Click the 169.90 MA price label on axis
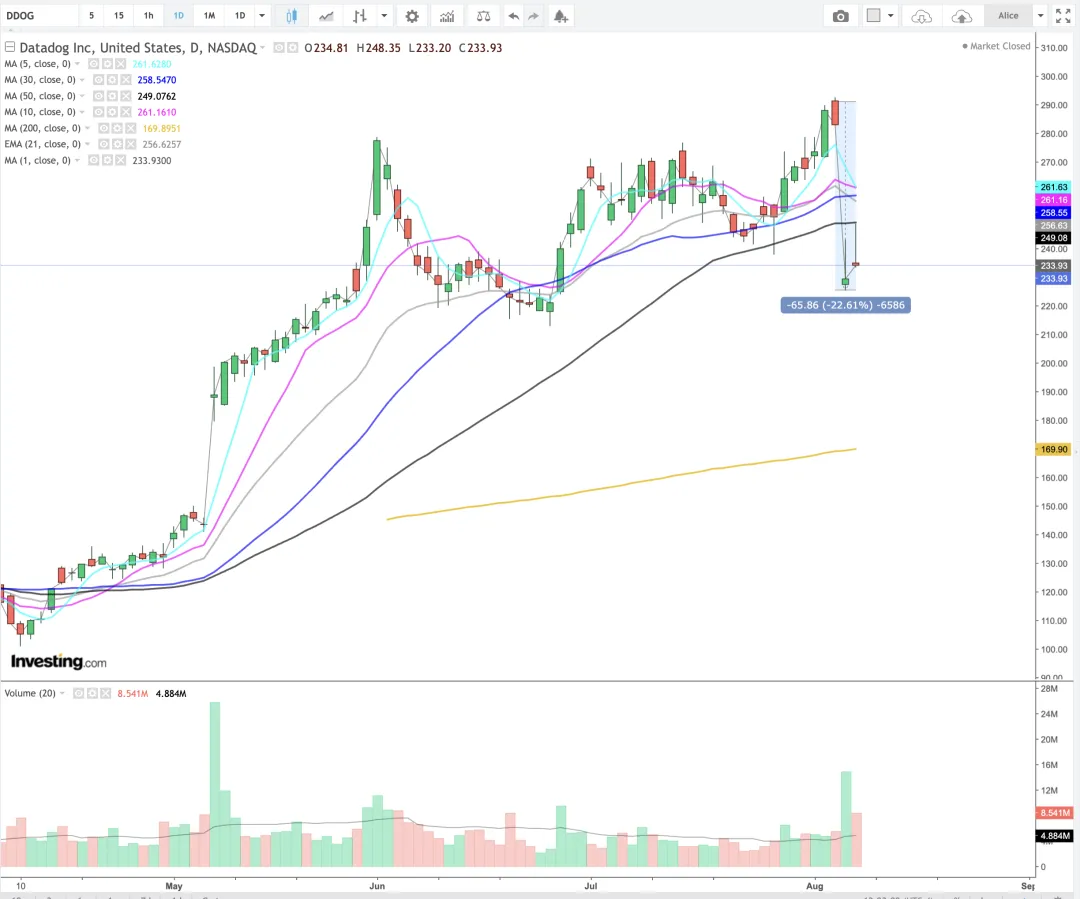 (1053, 449)
